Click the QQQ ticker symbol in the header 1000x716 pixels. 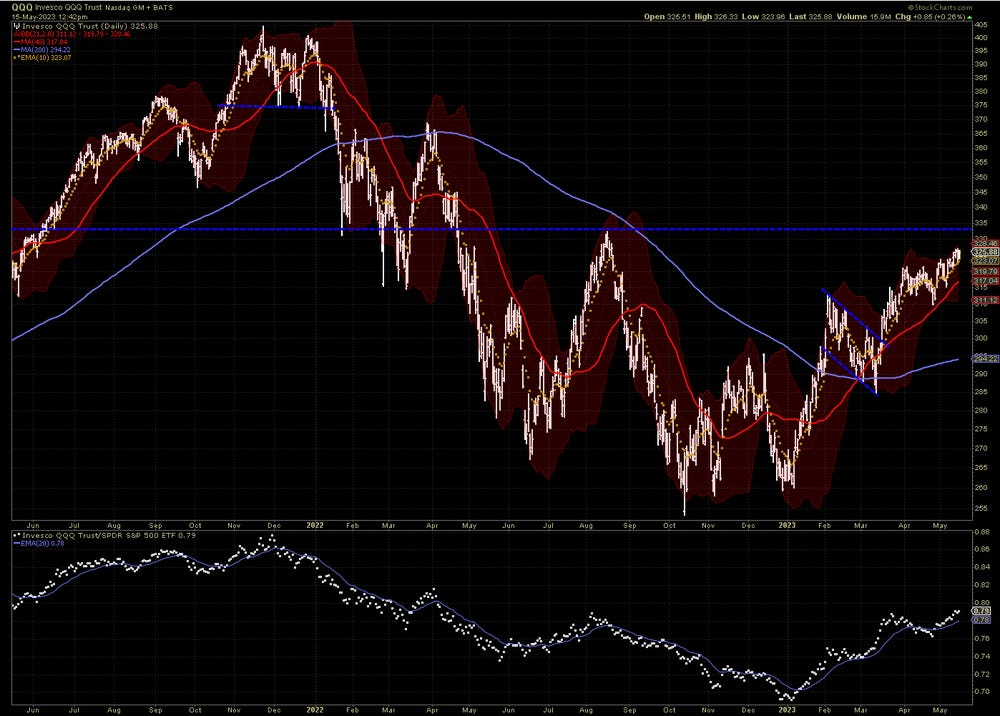[22, 7]
